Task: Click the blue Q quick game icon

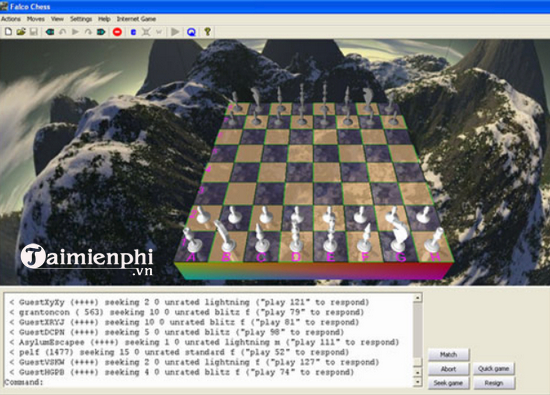Action: point(191,32)
